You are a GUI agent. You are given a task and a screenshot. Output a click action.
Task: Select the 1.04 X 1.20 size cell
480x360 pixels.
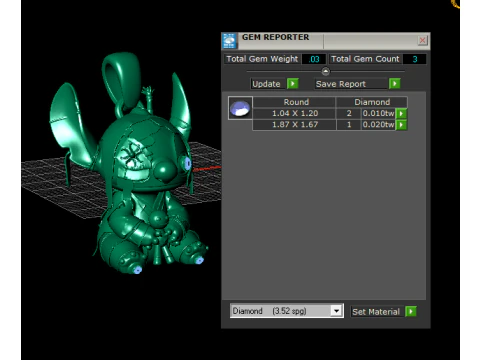pyautogui.click(x=295, y=113)
